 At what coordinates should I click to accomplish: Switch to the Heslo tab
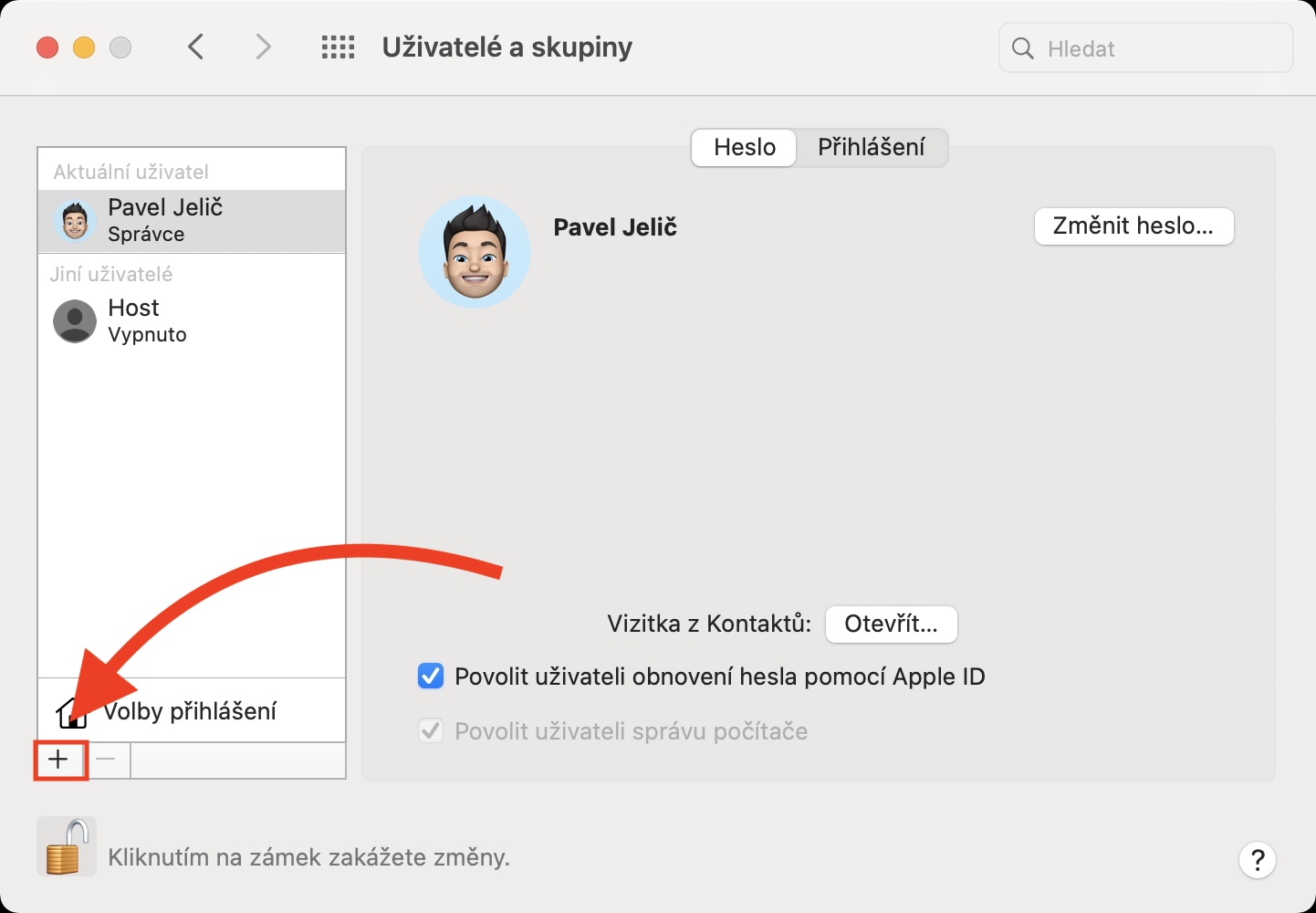click(745, 148)
